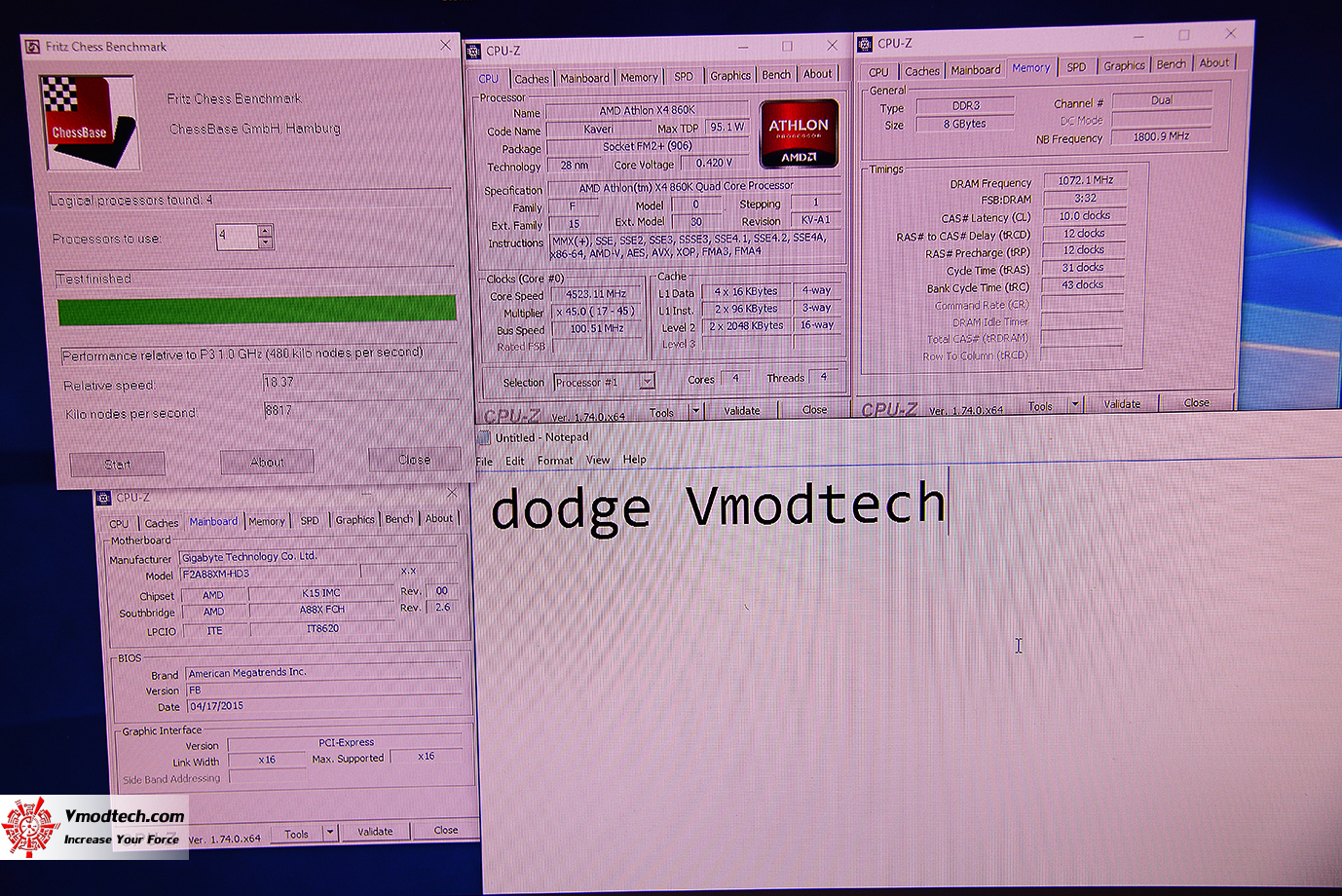
Task: Click the Name value 'AMD Athlon X4 860K'
Action: point(647,110)
